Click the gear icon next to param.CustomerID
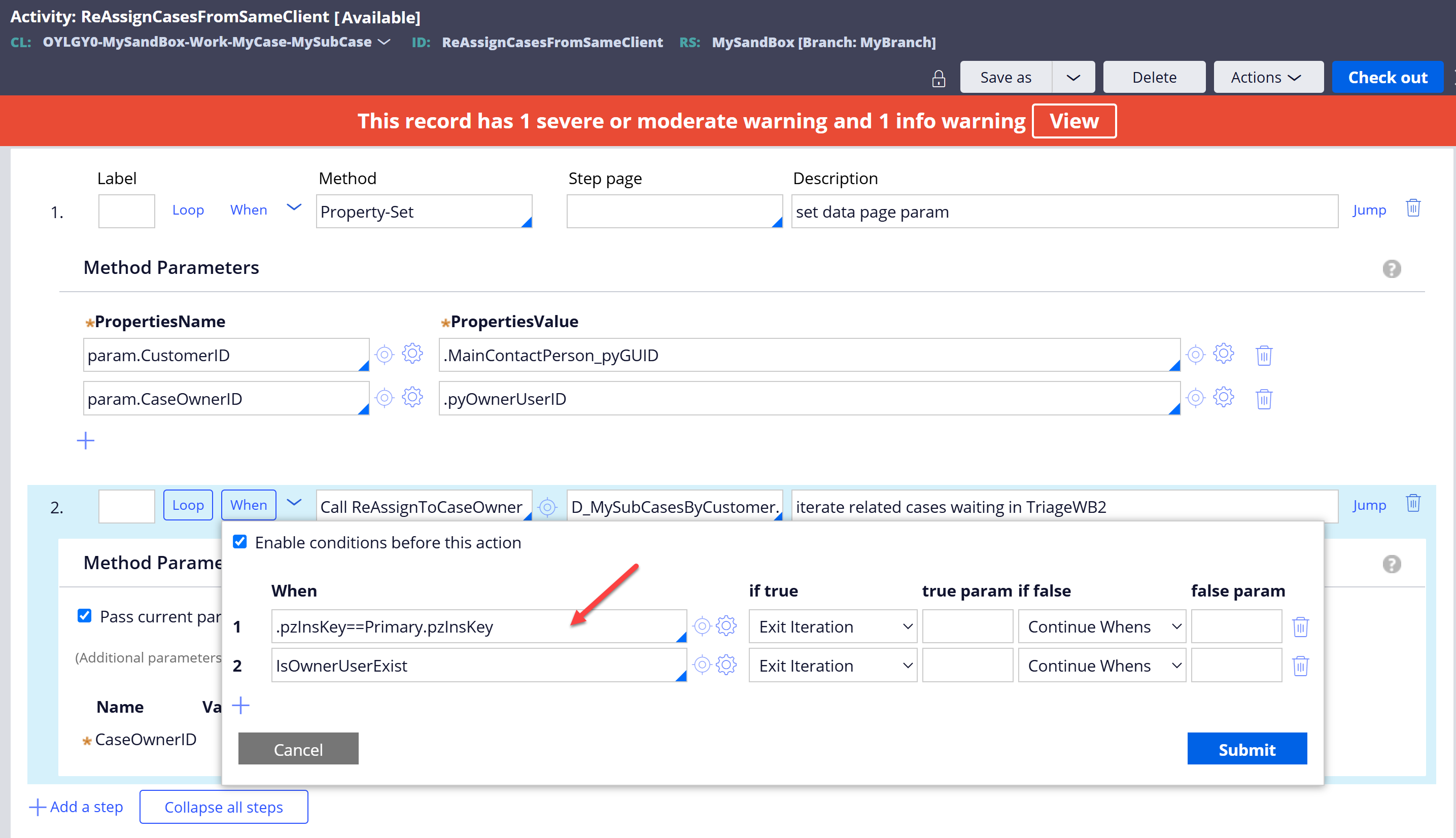 pos(412,354)
